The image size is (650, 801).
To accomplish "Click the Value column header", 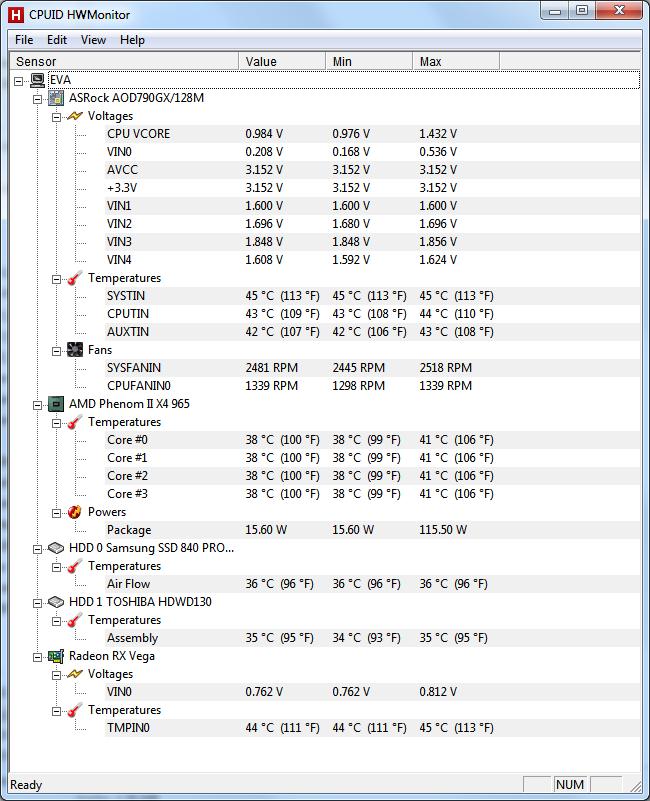I will [x=282, y=61].
